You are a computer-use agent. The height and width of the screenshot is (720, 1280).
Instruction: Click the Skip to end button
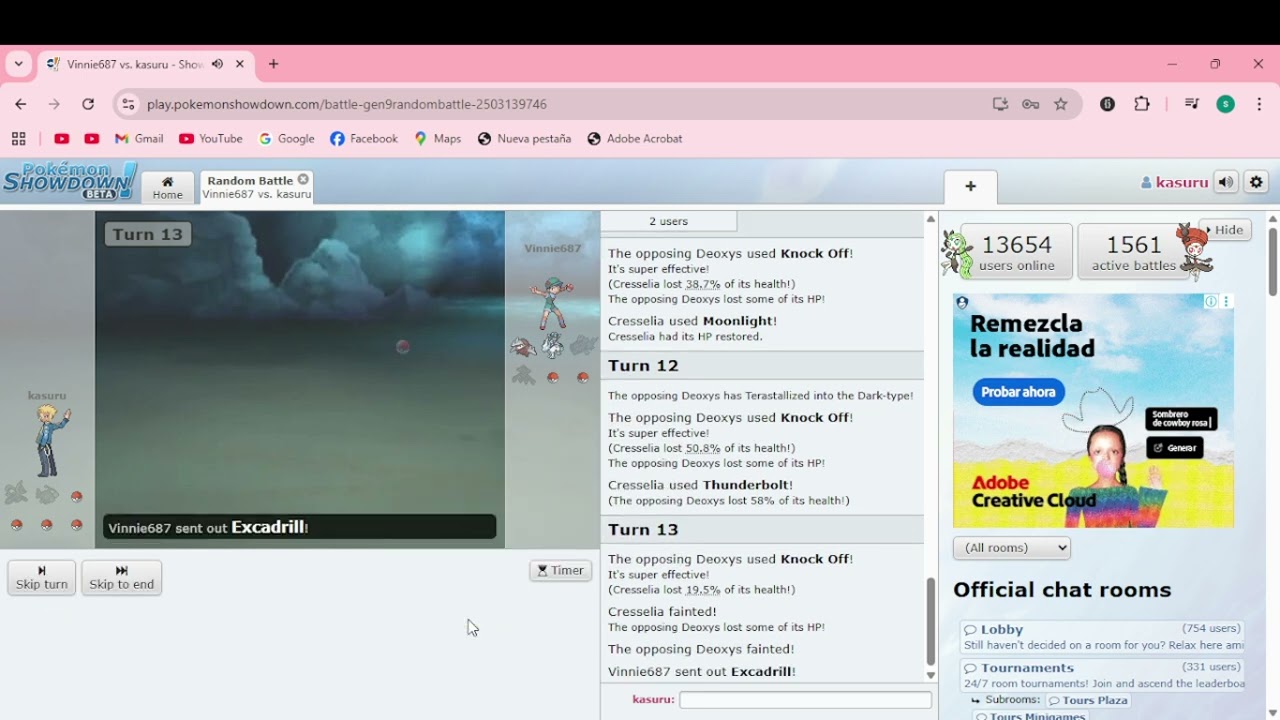tap(121, 578)
